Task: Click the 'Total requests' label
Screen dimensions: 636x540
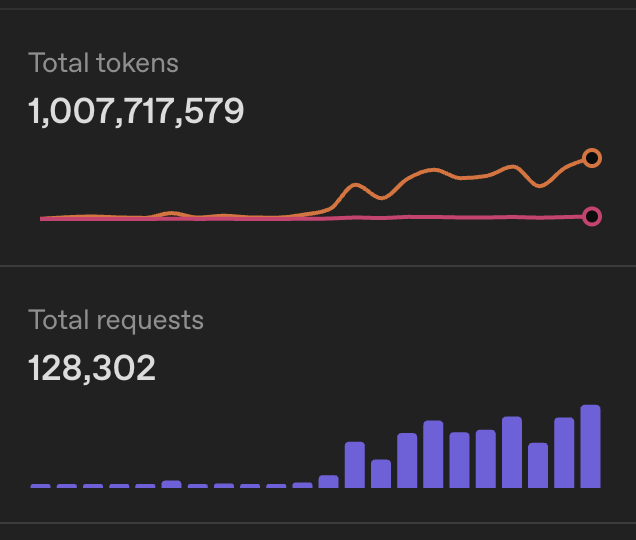Action: [x=116, y=320]
